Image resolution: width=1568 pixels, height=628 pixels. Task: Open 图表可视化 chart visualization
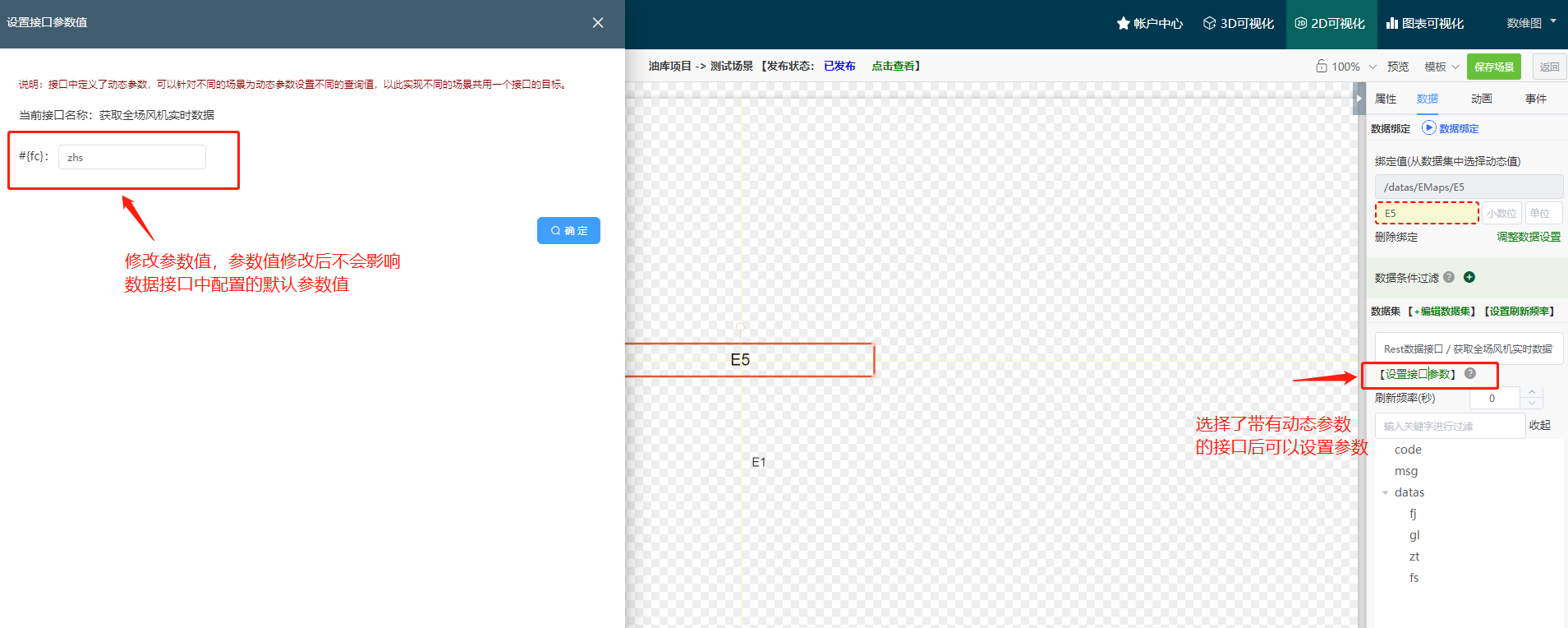tap(1425, 24)
